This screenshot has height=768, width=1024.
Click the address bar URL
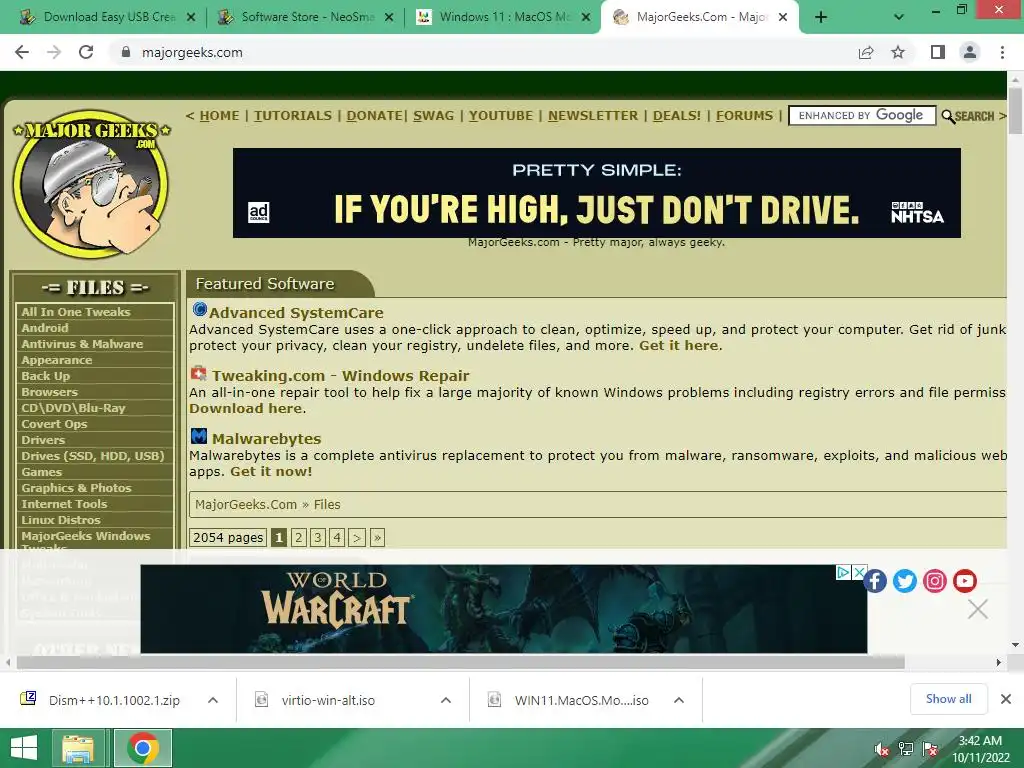pos(192,52)
